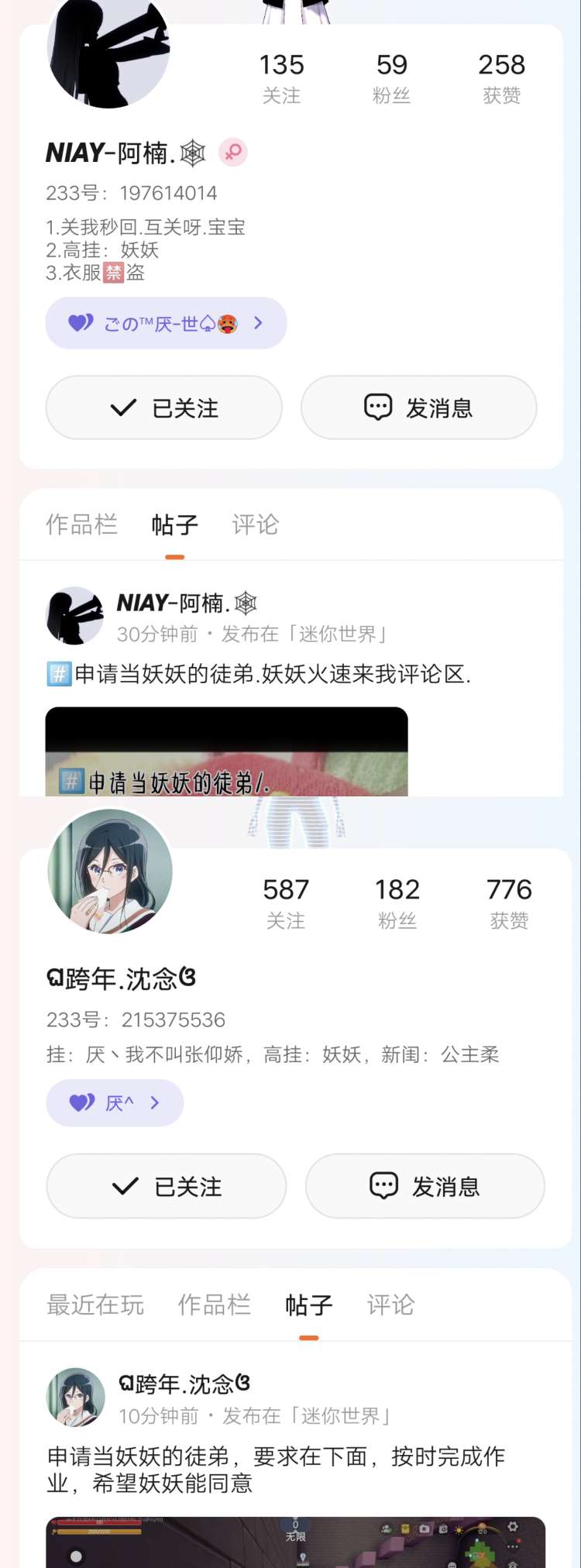
Task: Expand the ごの™厌-世 couple tag chevron
Action: tap(259, 322)
